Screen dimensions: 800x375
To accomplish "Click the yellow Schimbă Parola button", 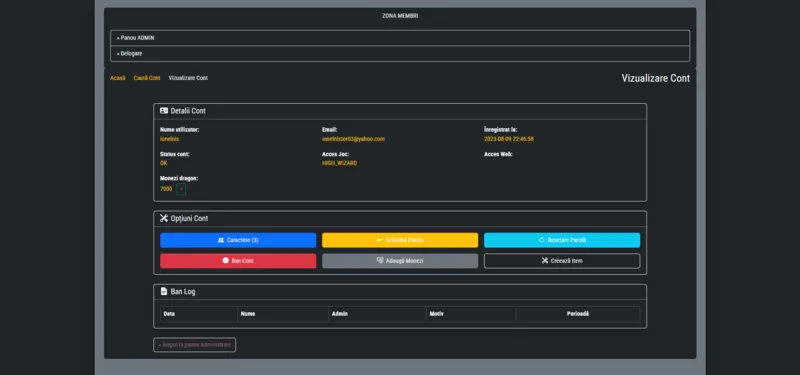I will pos(400,240).
